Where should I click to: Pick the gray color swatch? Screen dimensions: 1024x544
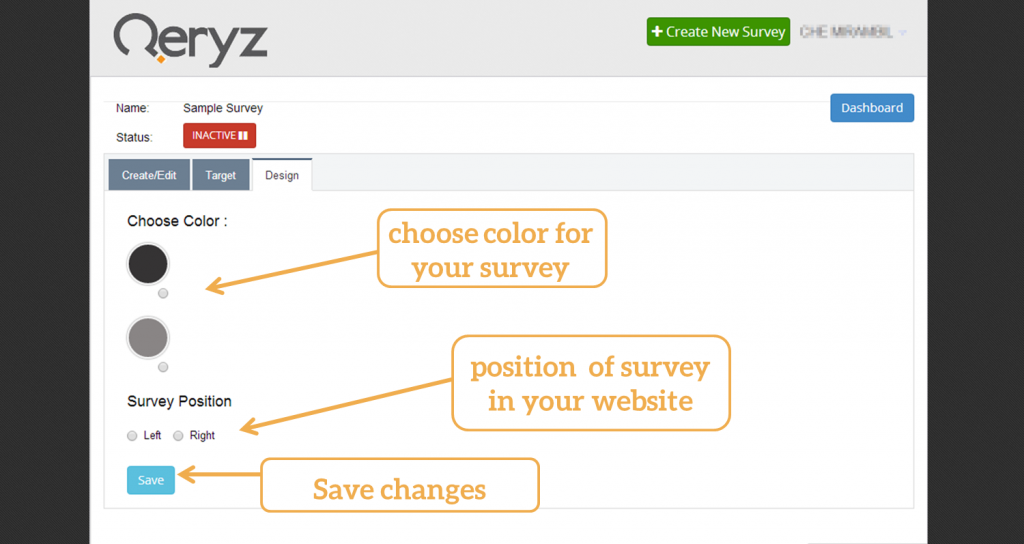coord(148,338)
